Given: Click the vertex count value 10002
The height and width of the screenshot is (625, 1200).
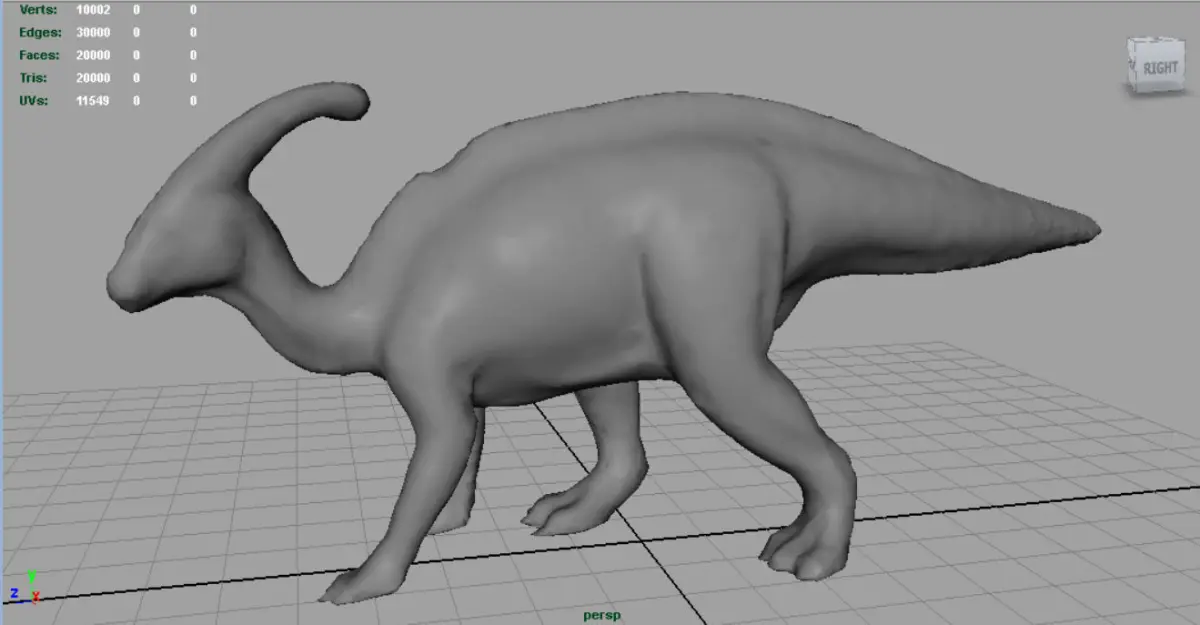Looking at the screenshot, I should (x=93, y=10).
